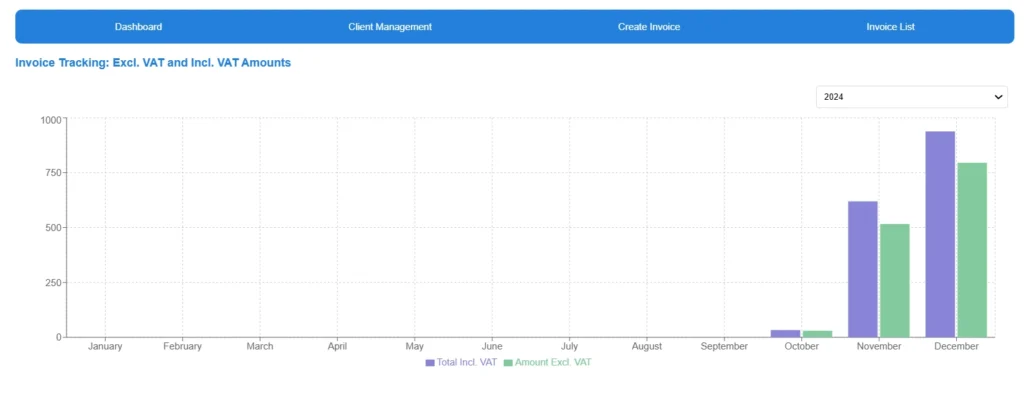Screen dimensions: 1024x409
Task: Select October purple Total Incl. VAT bar
Action: pos(785,333)
